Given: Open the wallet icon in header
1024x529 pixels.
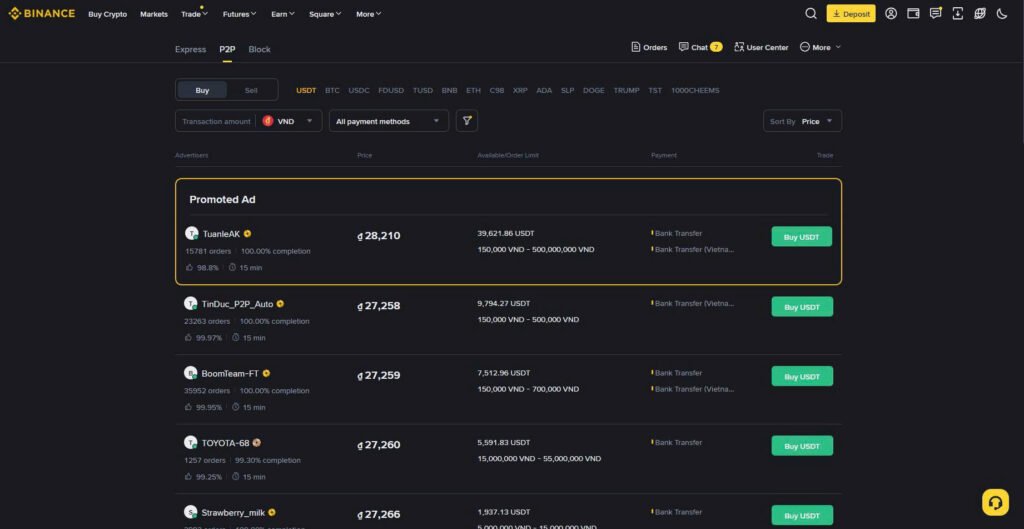Looking at the screenshot, I should coord(913,14).
